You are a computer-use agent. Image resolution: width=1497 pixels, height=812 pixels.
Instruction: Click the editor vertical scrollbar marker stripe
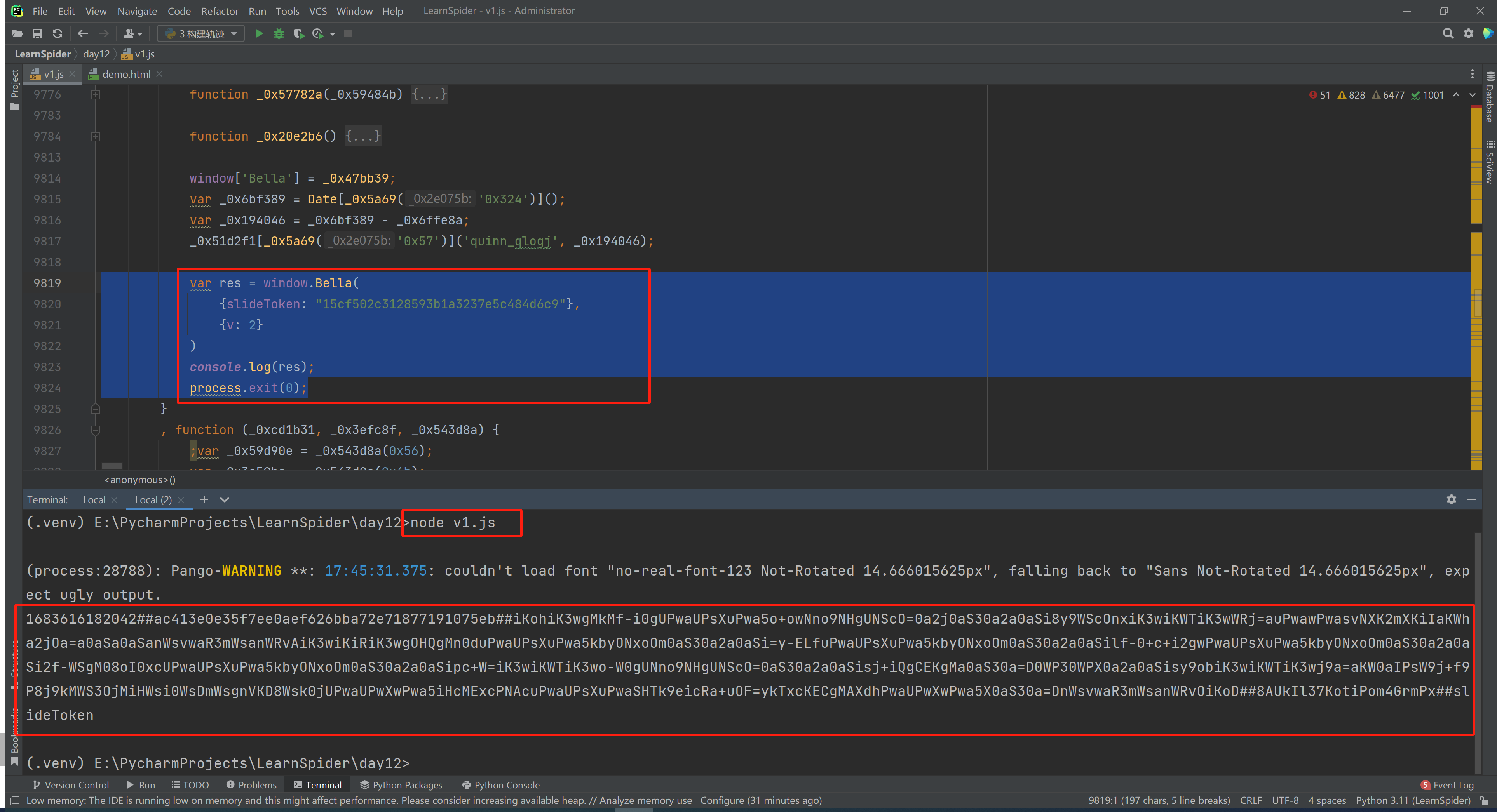pyautogui.click(x=1476, y=287)
